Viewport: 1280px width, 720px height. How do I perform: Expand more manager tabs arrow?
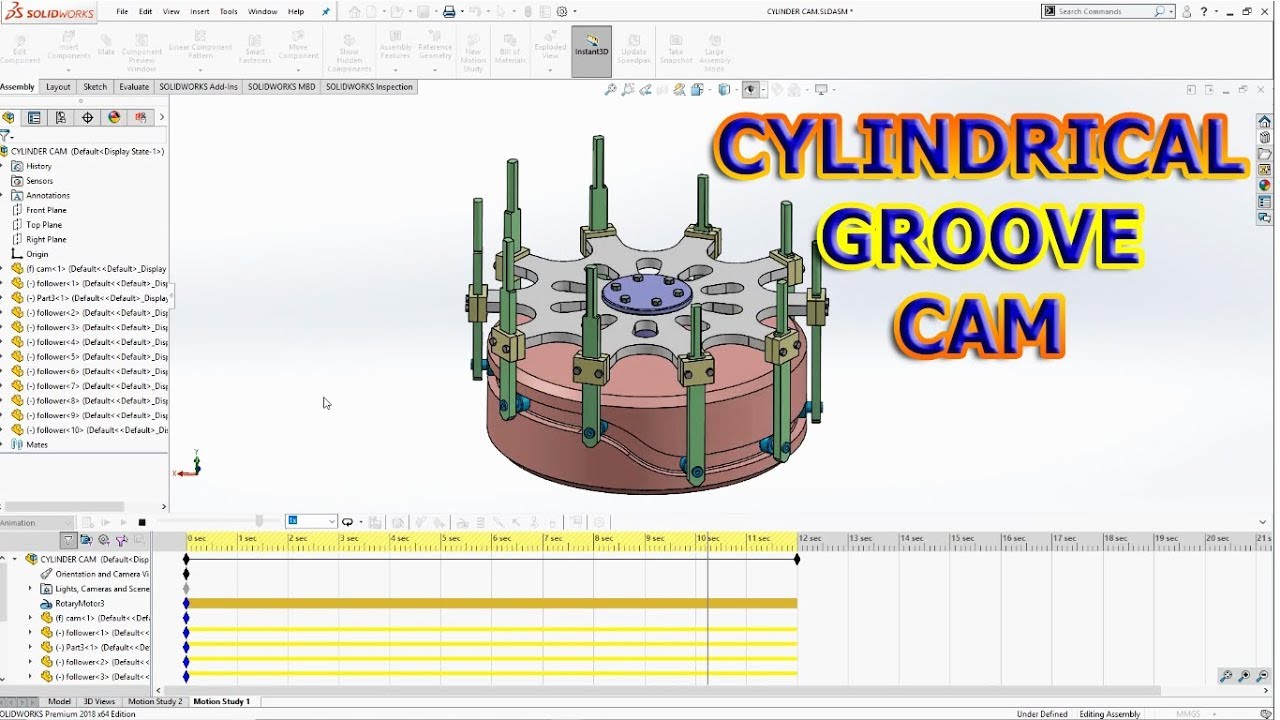tap(162, 117)
